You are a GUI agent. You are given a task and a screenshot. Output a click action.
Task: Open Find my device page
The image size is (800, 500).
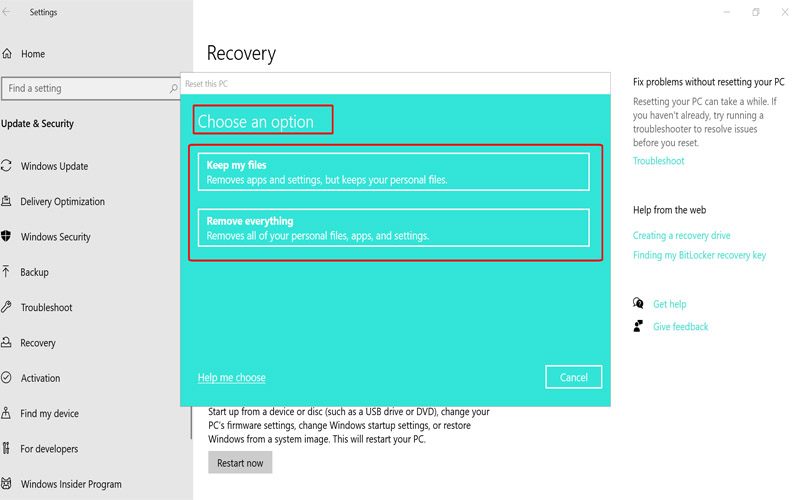[x=49, y=413]
